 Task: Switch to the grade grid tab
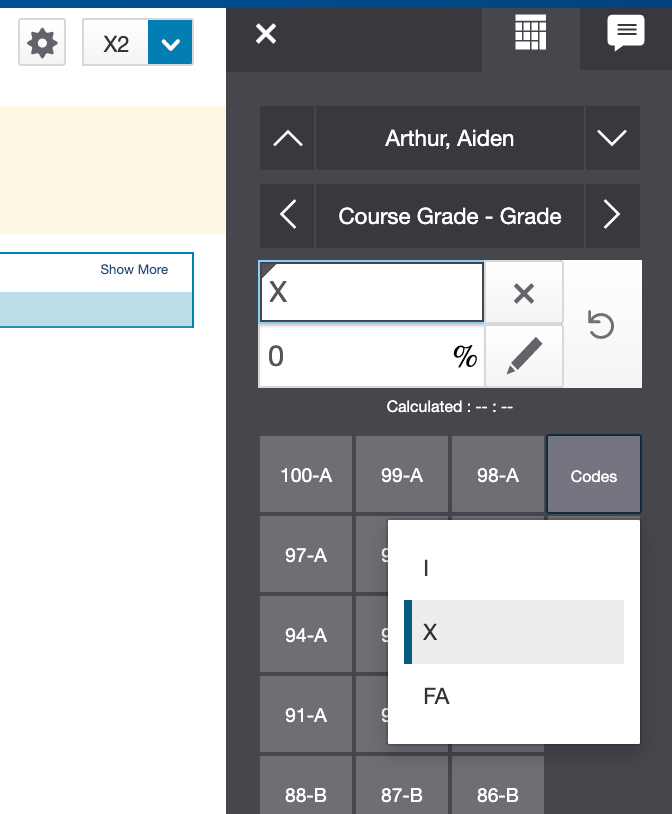tap(530, 34)
